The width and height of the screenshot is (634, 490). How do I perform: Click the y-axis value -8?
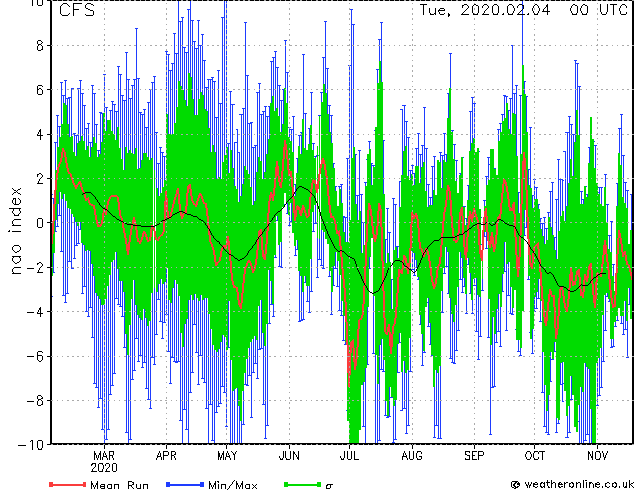pos(36,401)
